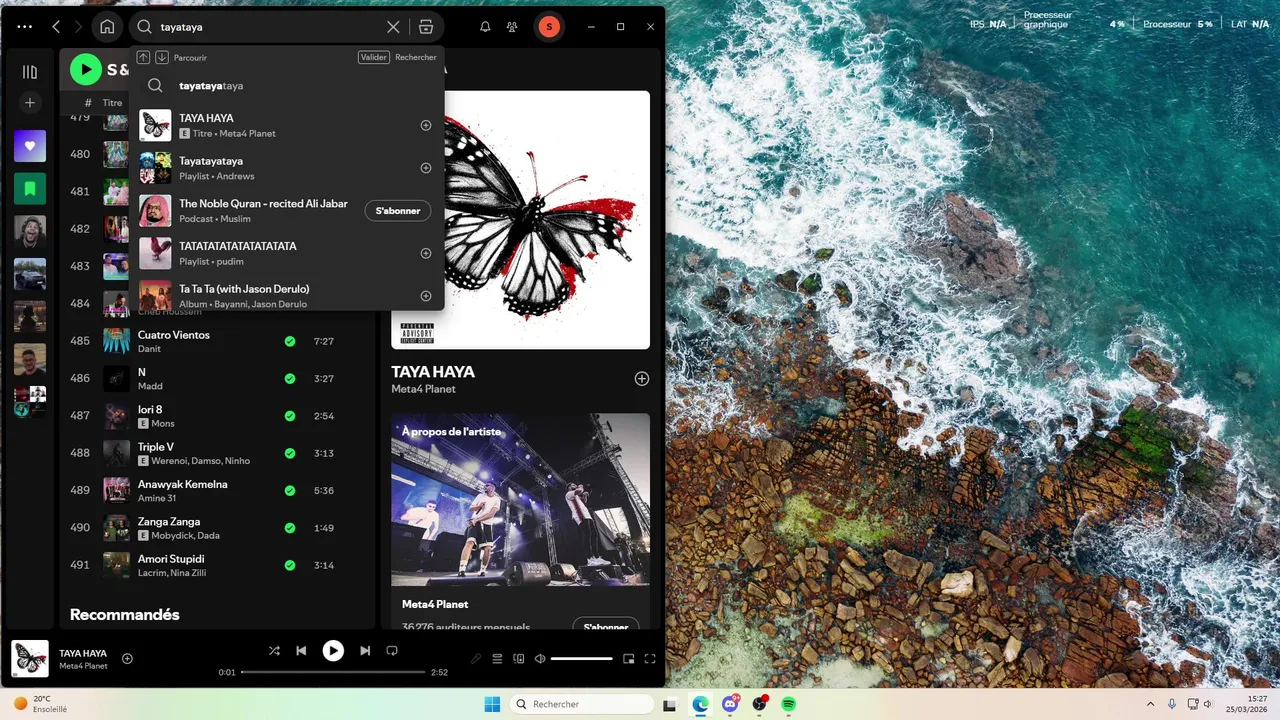Viewport: 1280px width, 720px height.
Task: Add TATATATATATATATATA playlist result to library
Action: (425, 253)
